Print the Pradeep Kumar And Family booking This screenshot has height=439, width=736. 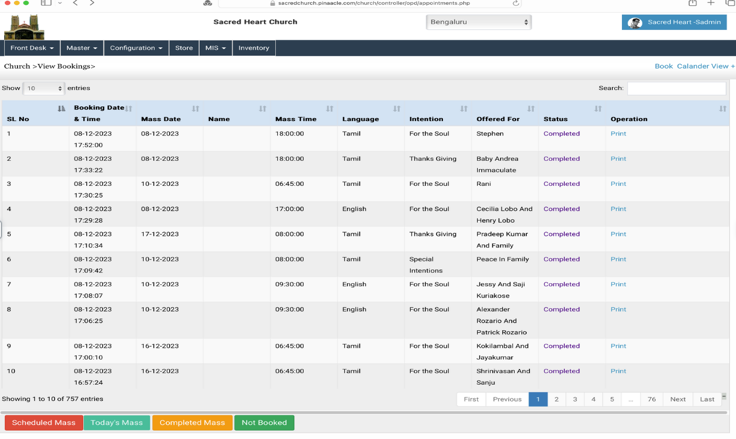pyautogui.click(x=618, y=234)
